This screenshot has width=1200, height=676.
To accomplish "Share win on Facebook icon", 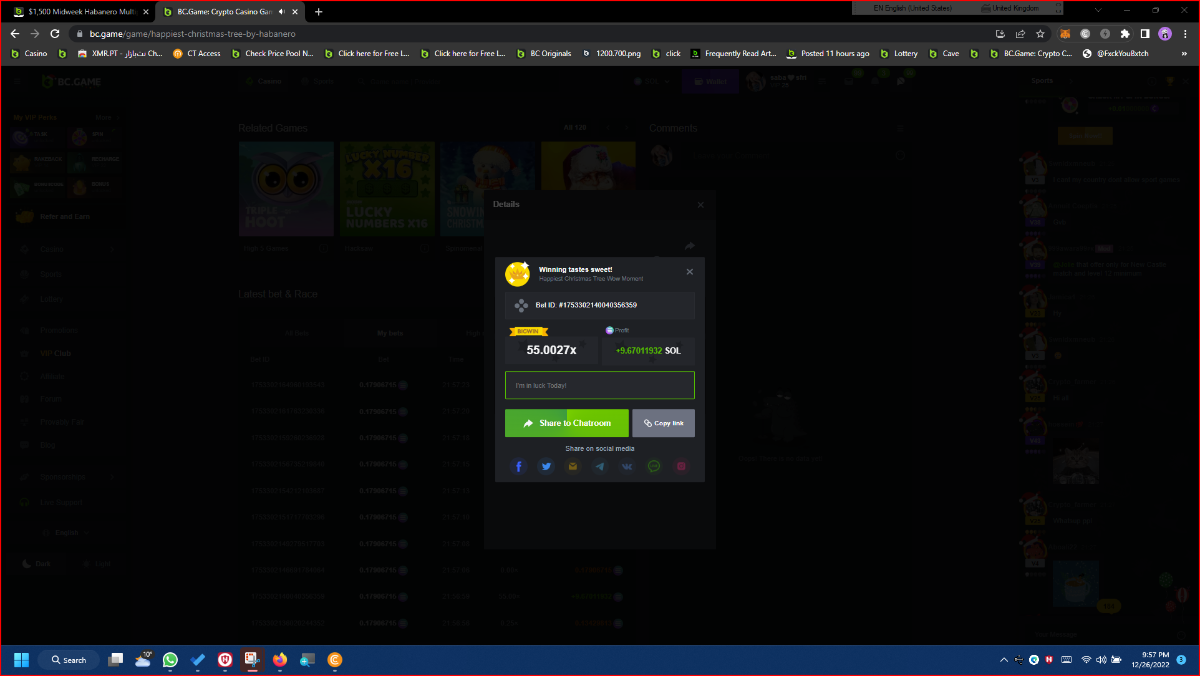I will (519, 466).
